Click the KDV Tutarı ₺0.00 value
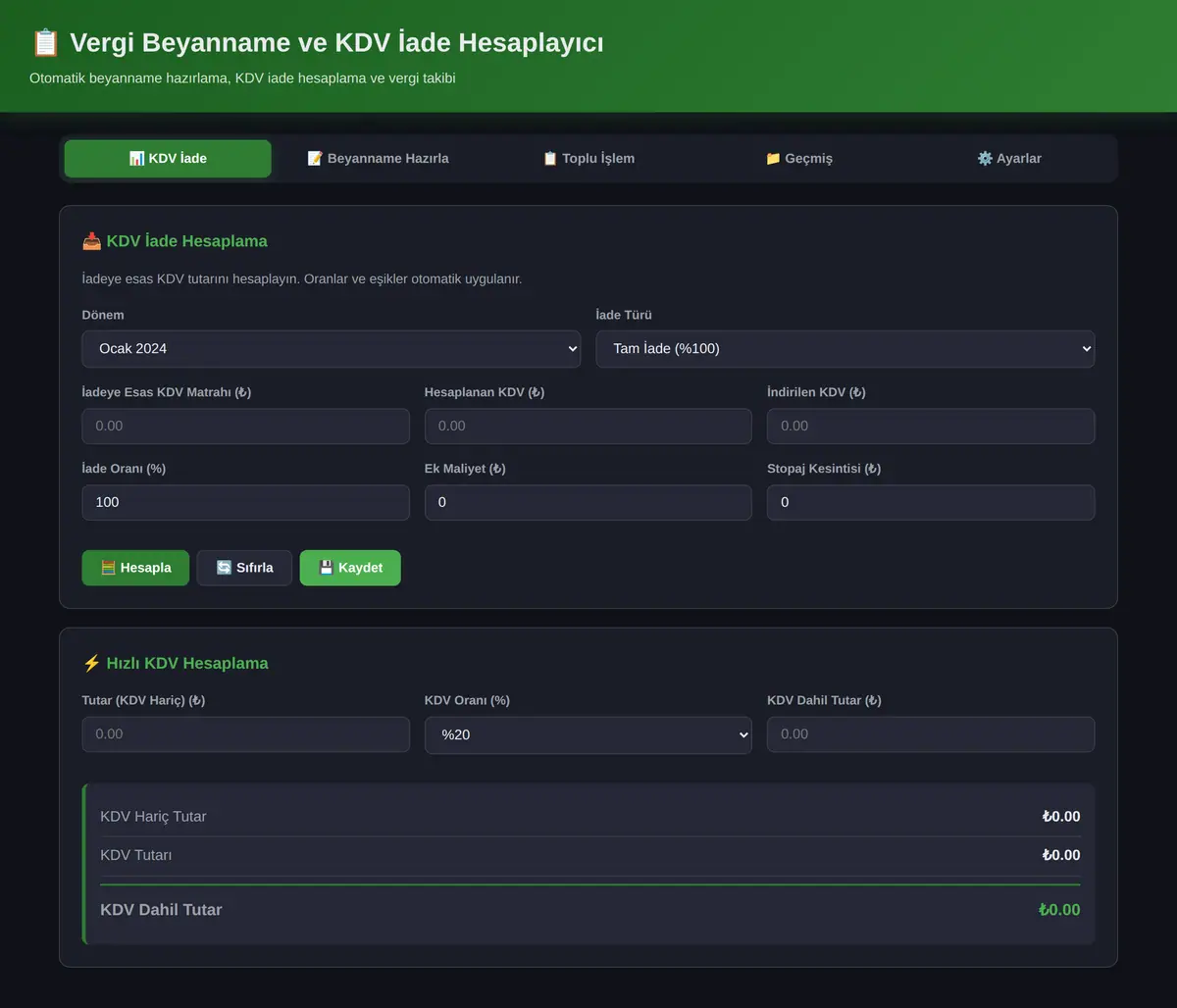The width and height of the screenshot is (1177, 1008). pyautogui.click(x=1061, y=855)
